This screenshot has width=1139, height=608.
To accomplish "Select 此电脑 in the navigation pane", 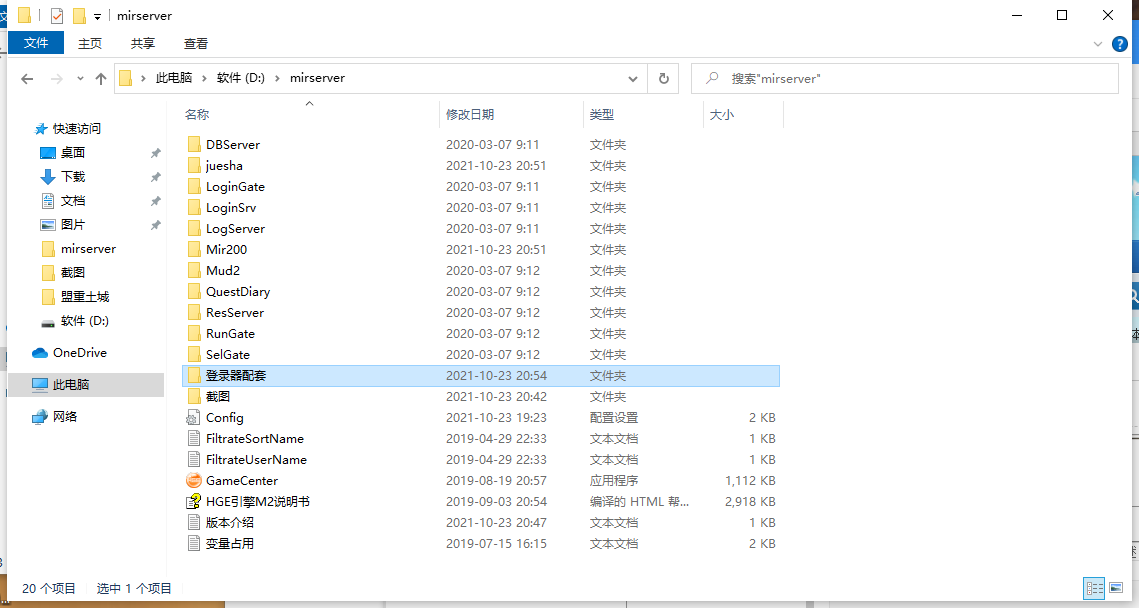I will (x=70, y=385).
